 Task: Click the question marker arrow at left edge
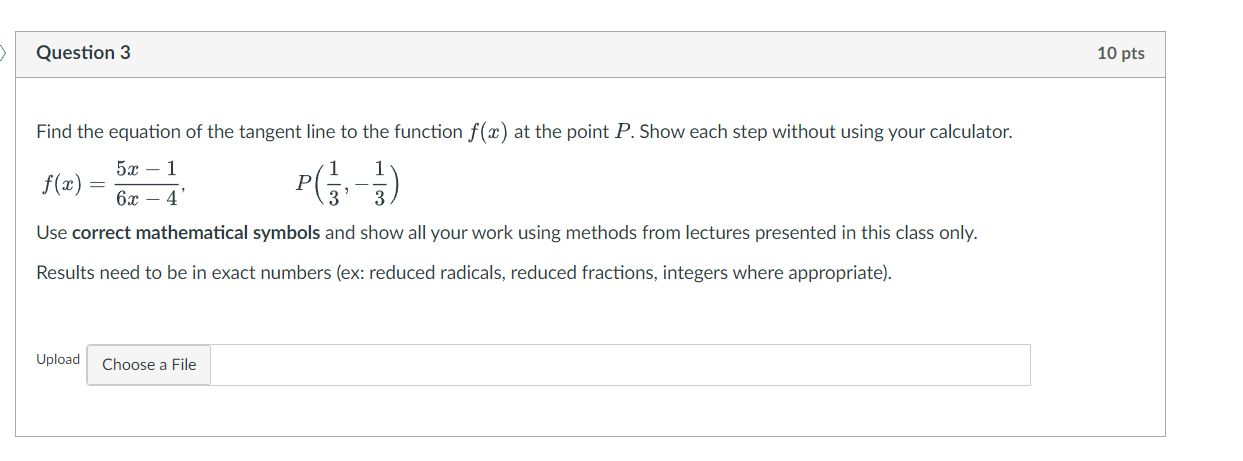[x=3, y=52]
